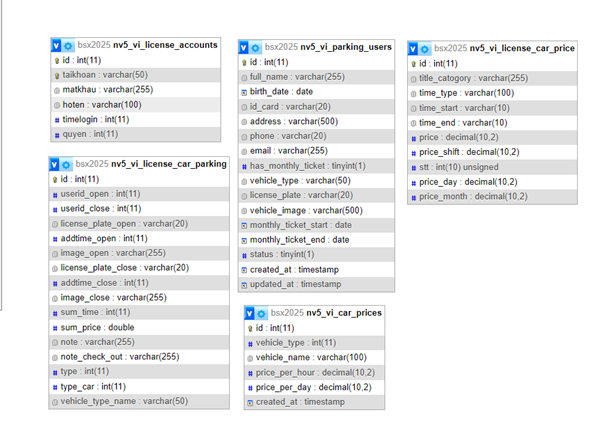
Task: Open options gear for nv5_vi_license_accounts table
Action: click(68, 45)
